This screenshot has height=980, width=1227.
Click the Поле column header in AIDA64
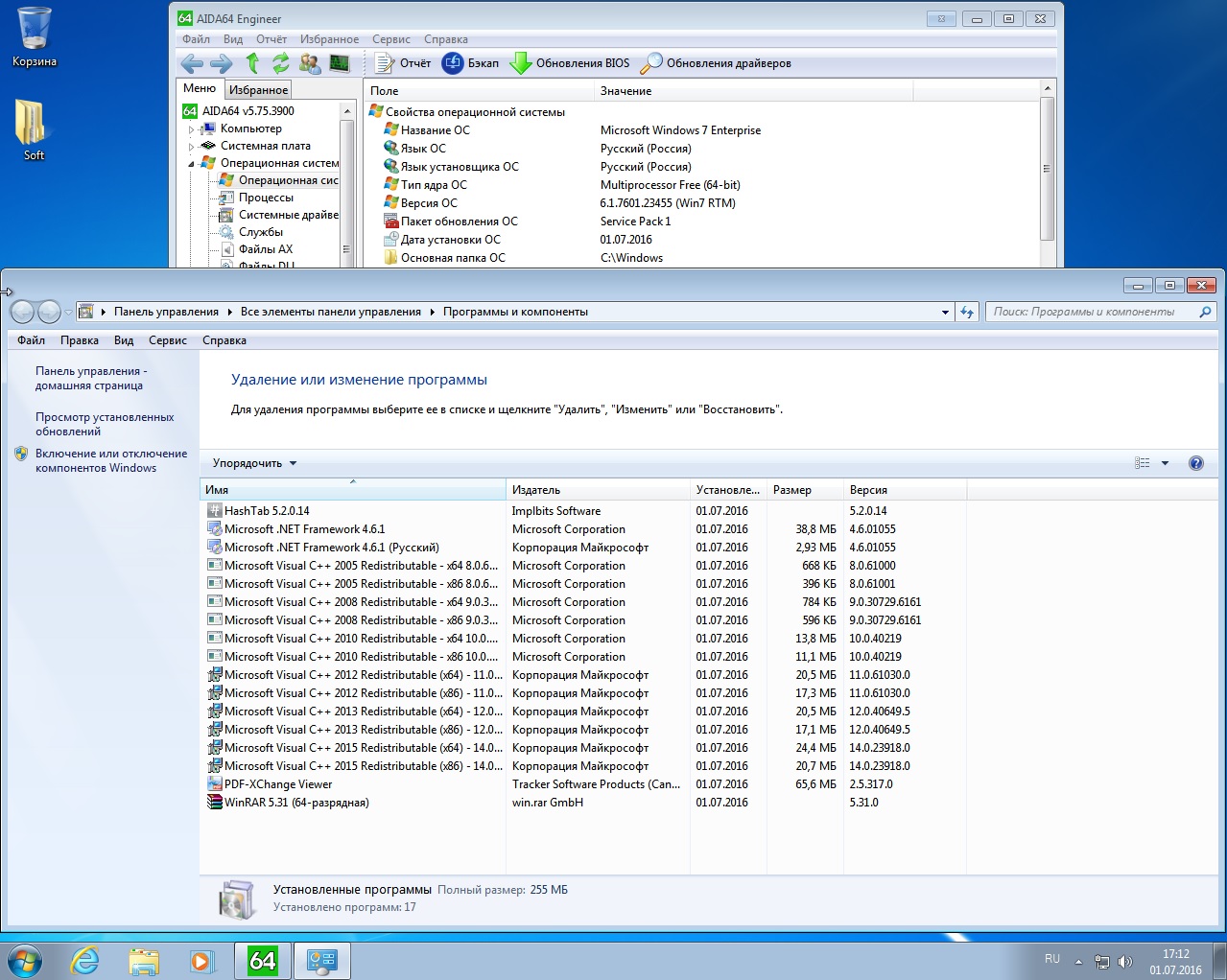tap(480, 91)
